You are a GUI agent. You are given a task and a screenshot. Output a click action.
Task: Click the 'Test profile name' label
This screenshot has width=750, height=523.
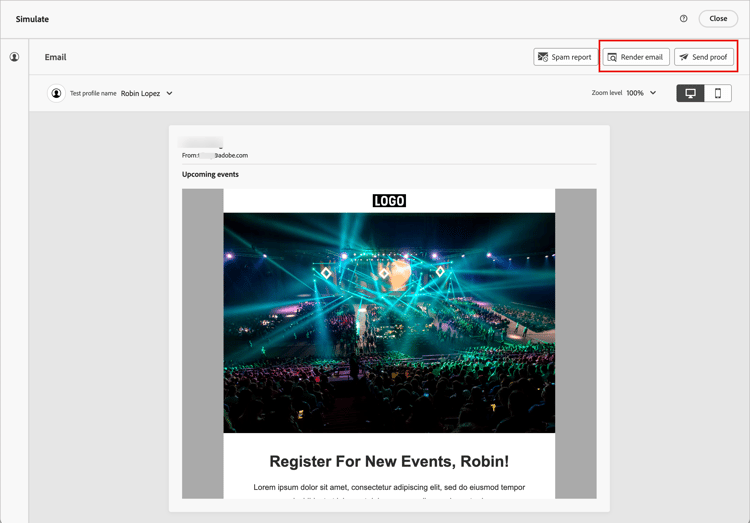[x=93, y=93]
